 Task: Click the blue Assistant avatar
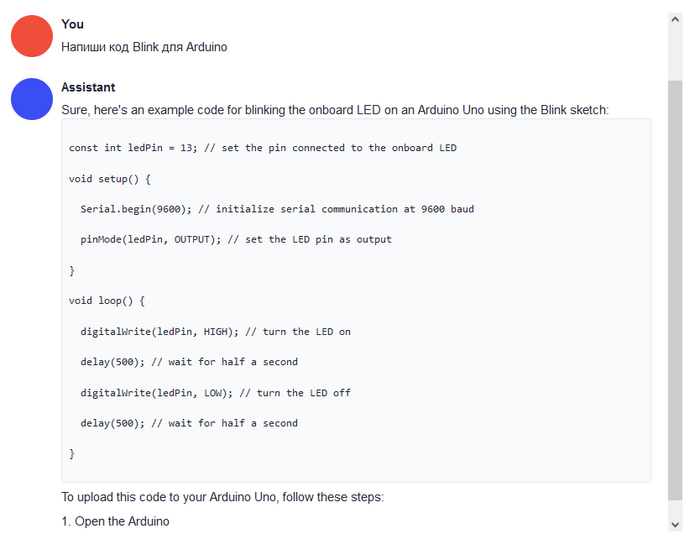click(x=31, y=99)
